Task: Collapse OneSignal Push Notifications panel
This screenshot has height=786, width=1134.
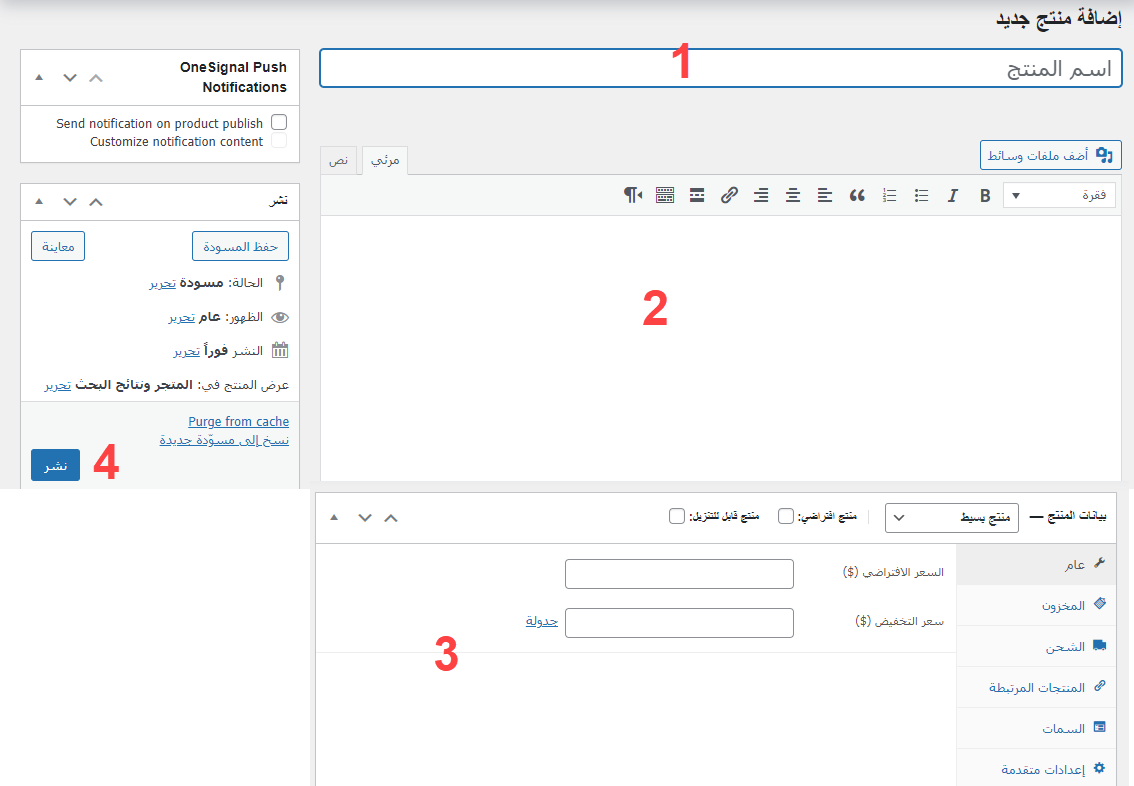Action: pos(40,78)
